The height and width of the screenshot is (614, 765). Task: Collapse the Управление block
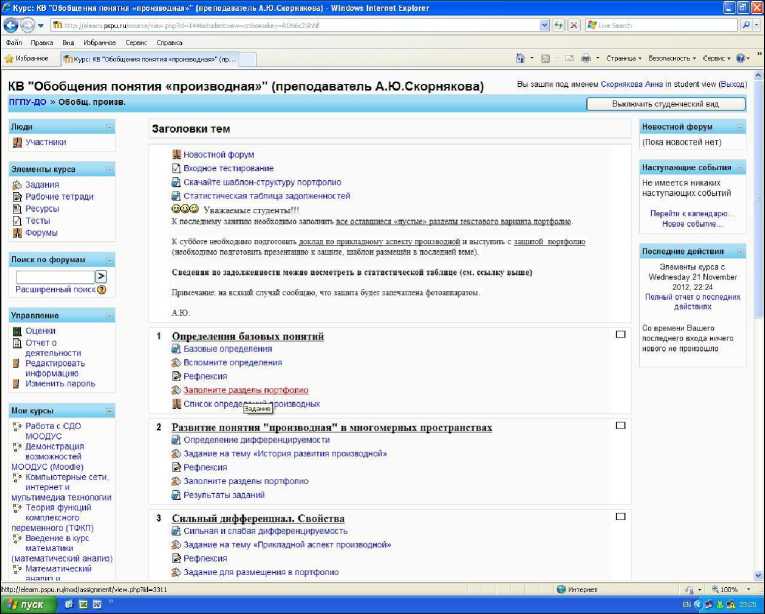tap(109, 316)
